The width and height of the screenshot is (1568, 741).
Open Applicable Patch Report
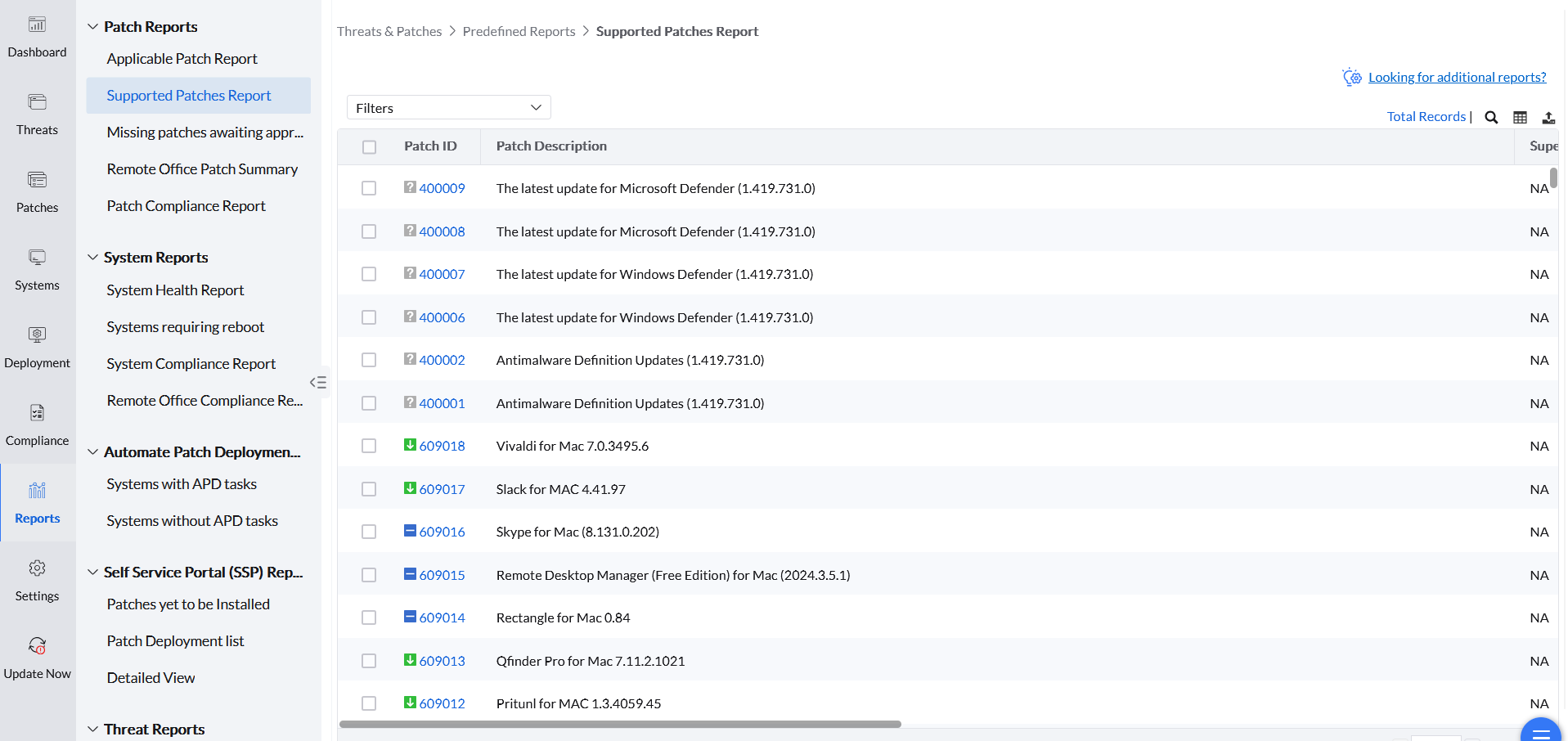coord(182,59)
